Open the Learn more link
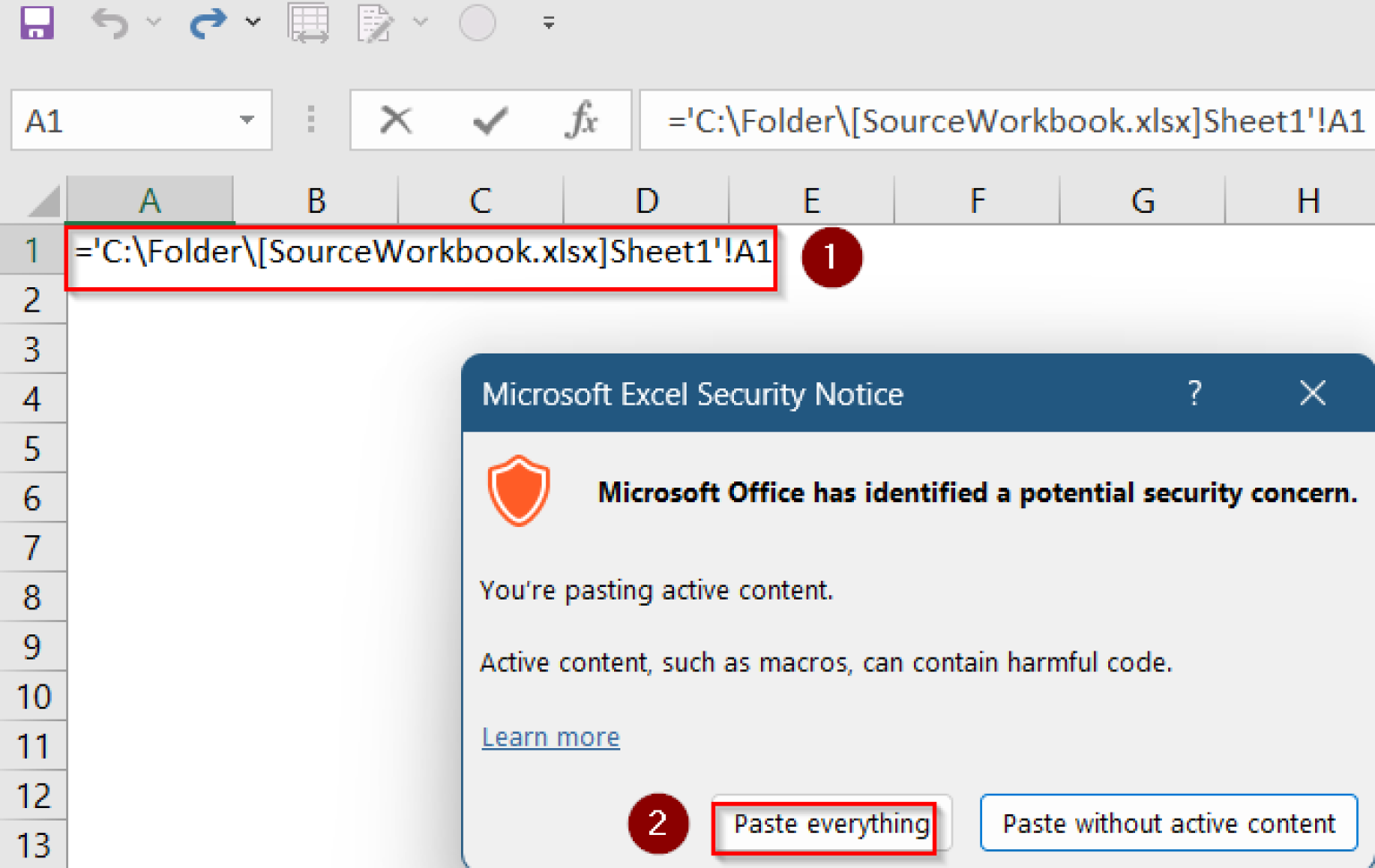This screenshot has width=1375, height=868. [550, 736]
